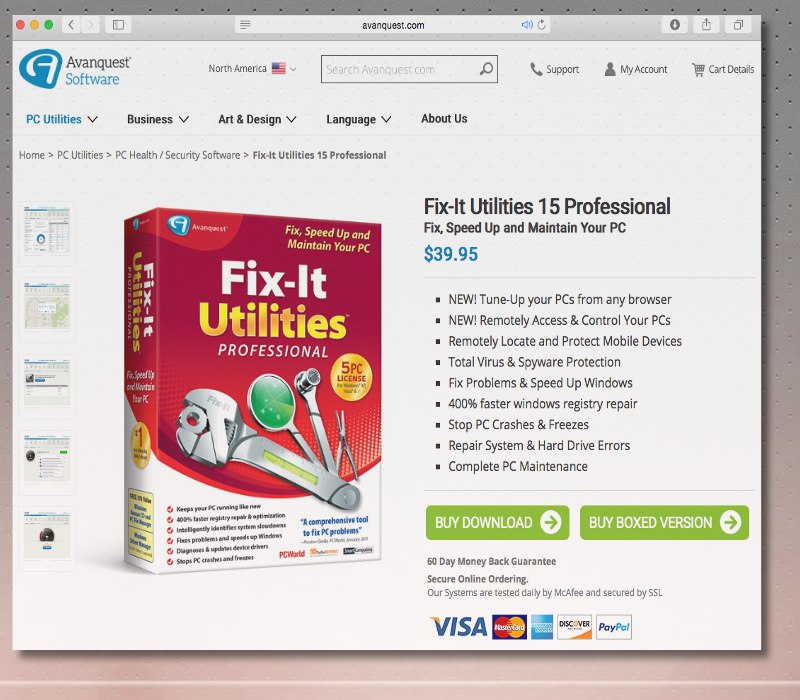800x700 pixels.
Task: Open the Support link
Action: (555, 69)
